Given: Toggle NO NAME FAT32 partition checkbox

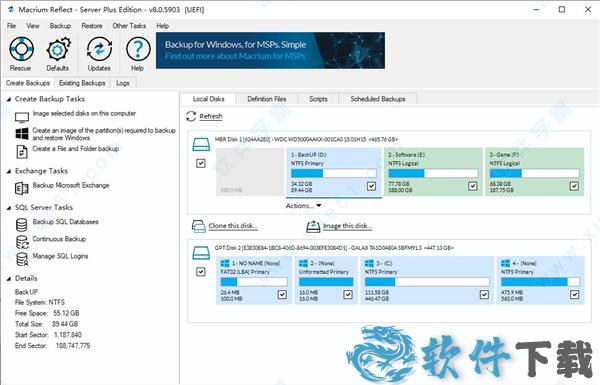Looking at the screenshot, I should (282, 294).
